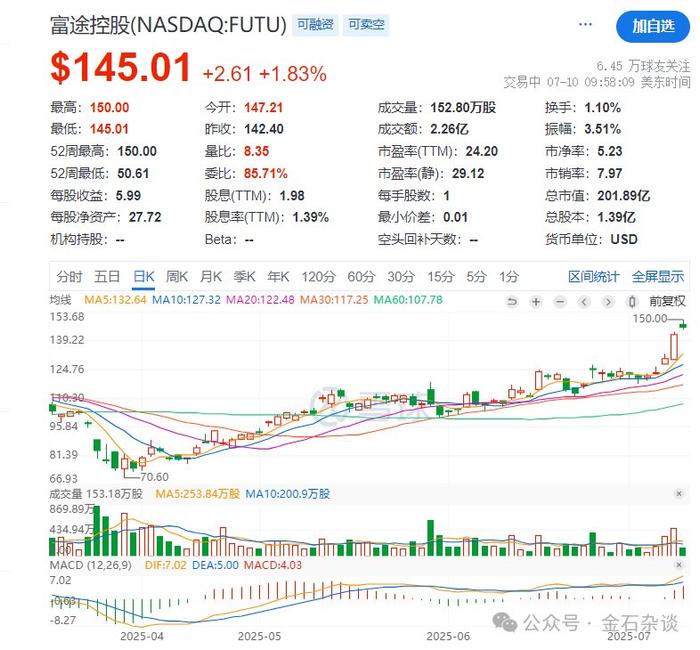Select the 周K tab
This screenshot has height=650, width=700.
click(177, 277)
